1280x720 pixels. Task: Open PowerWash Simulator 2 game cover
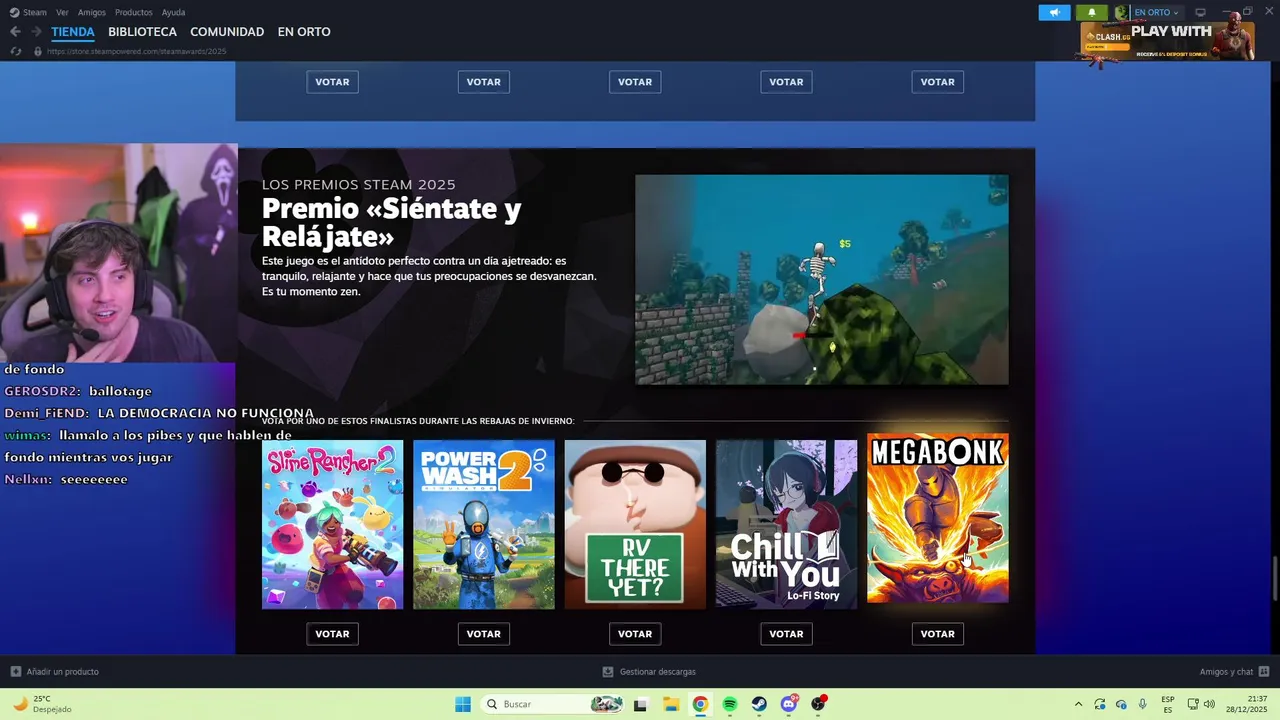point(483,524)
